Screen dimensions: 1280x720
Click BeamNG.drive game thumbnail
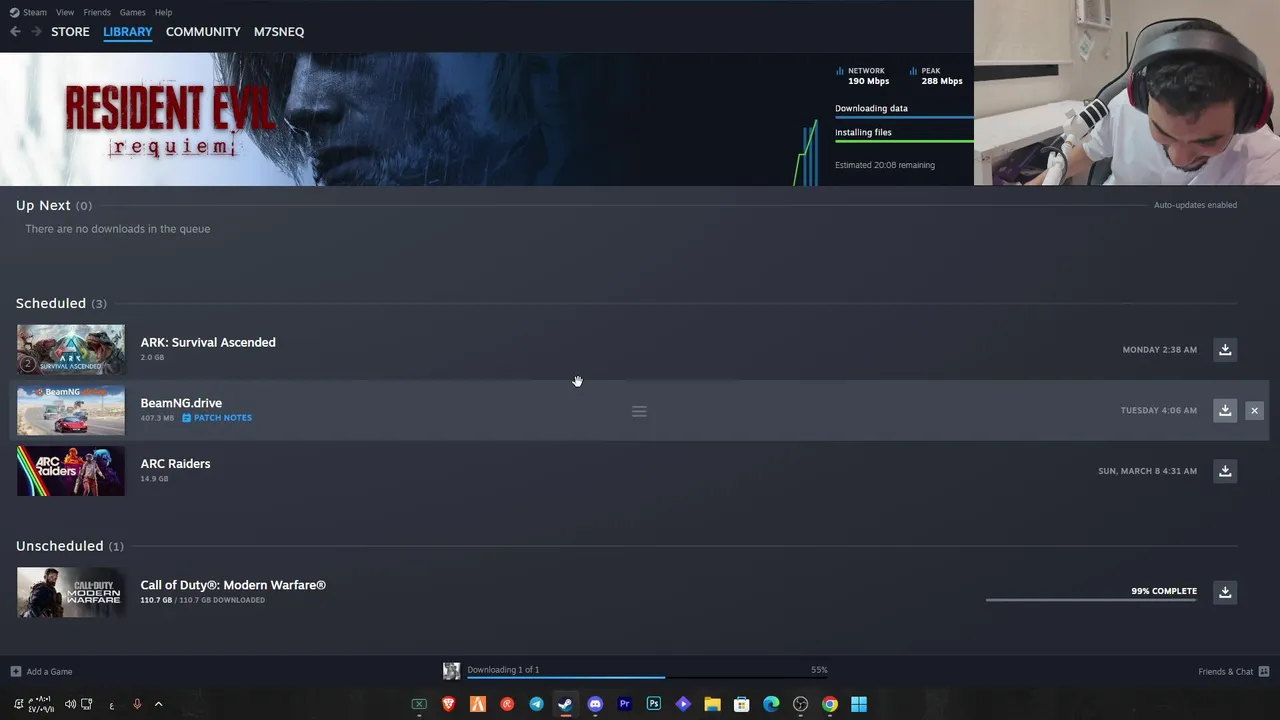tap(71, 410)
